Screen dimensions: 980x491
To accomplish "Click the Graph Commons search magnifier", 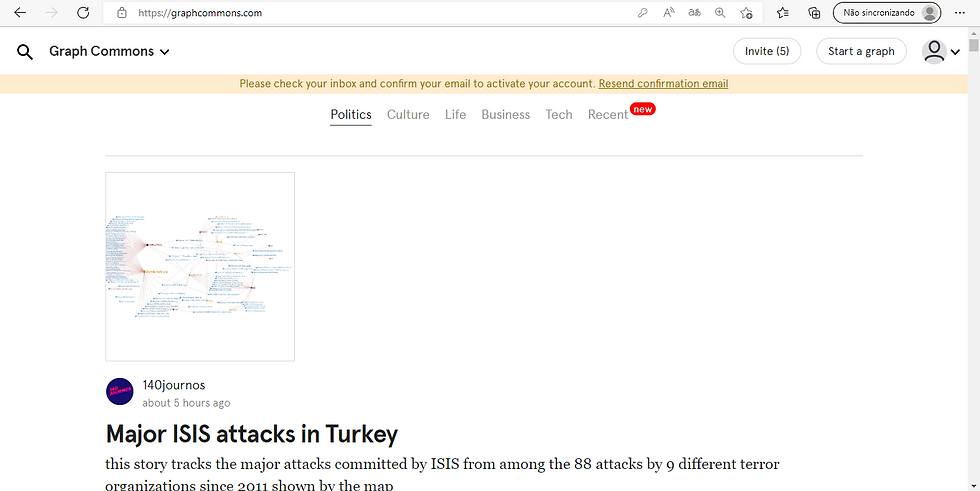I will click(24, 52).
